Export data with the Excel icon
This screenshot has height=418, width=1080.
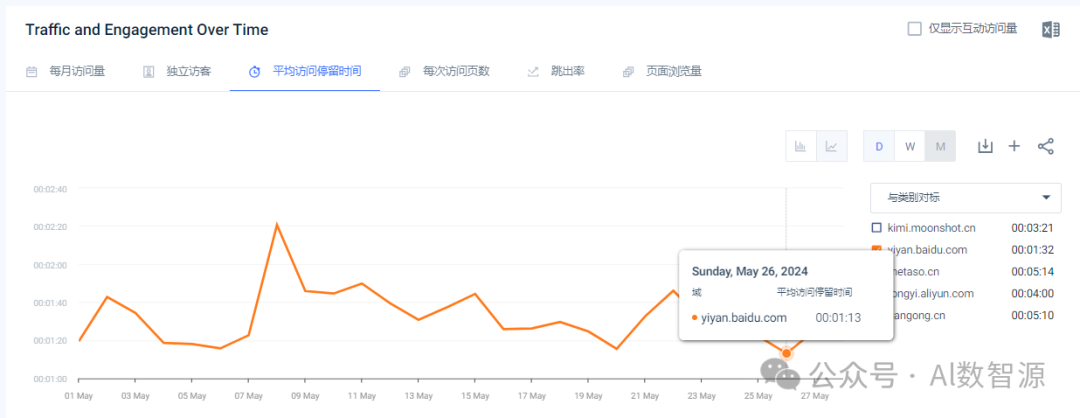coord(1050,30)
